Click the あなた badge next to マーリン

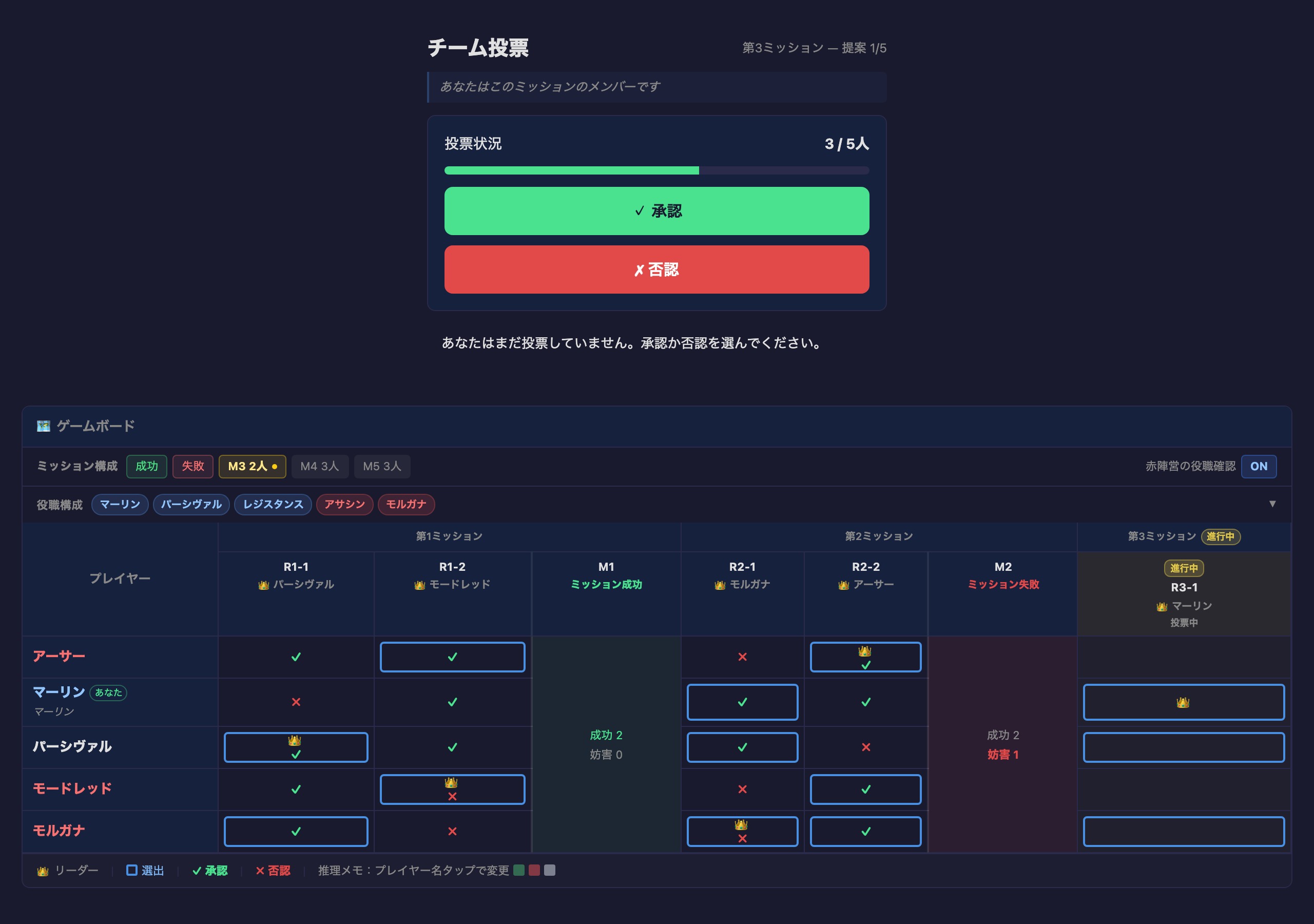[x=108, y=692]
